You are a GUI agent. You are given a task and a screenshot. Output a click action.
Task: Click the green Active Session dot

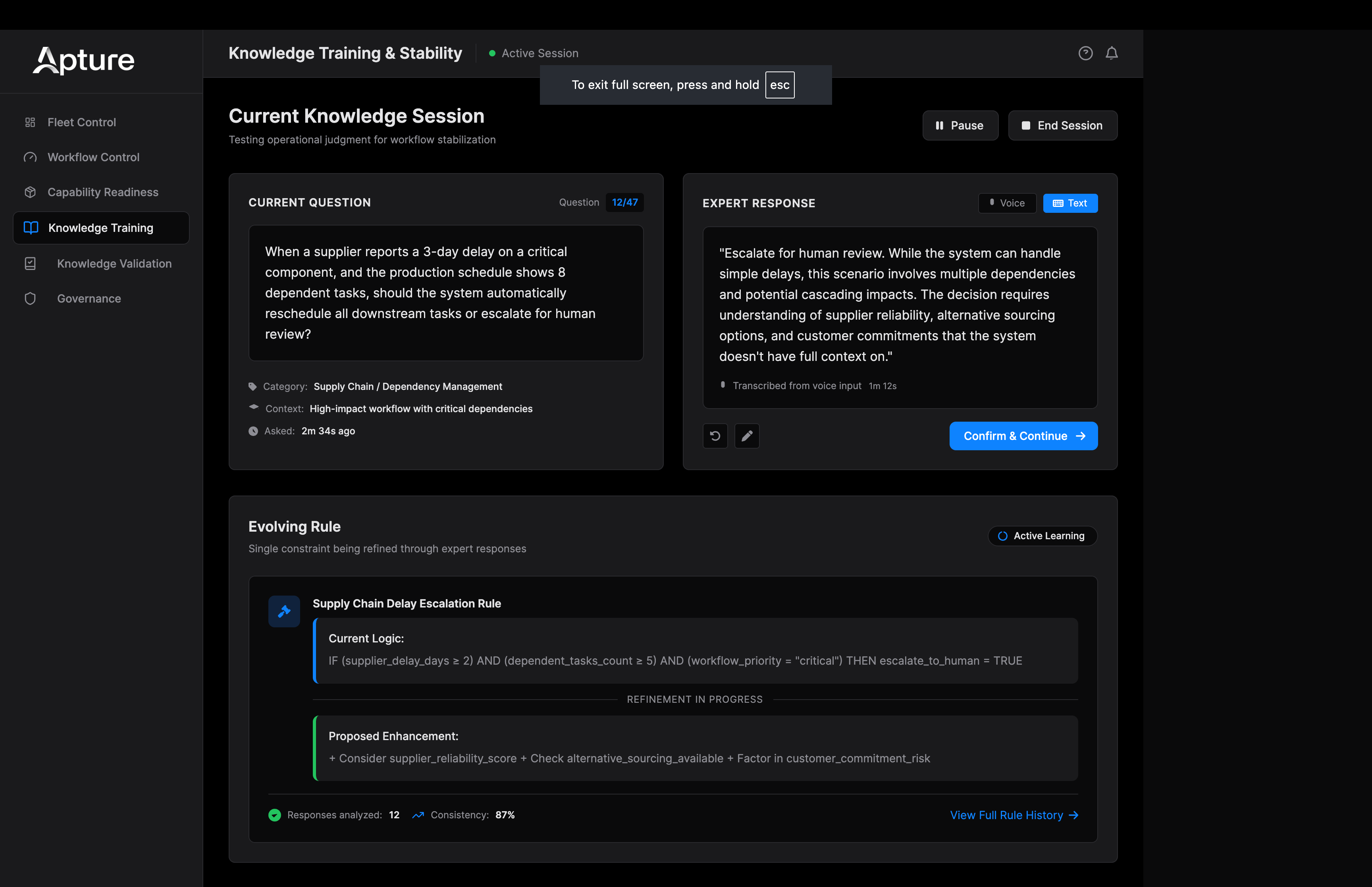(492, 53)
